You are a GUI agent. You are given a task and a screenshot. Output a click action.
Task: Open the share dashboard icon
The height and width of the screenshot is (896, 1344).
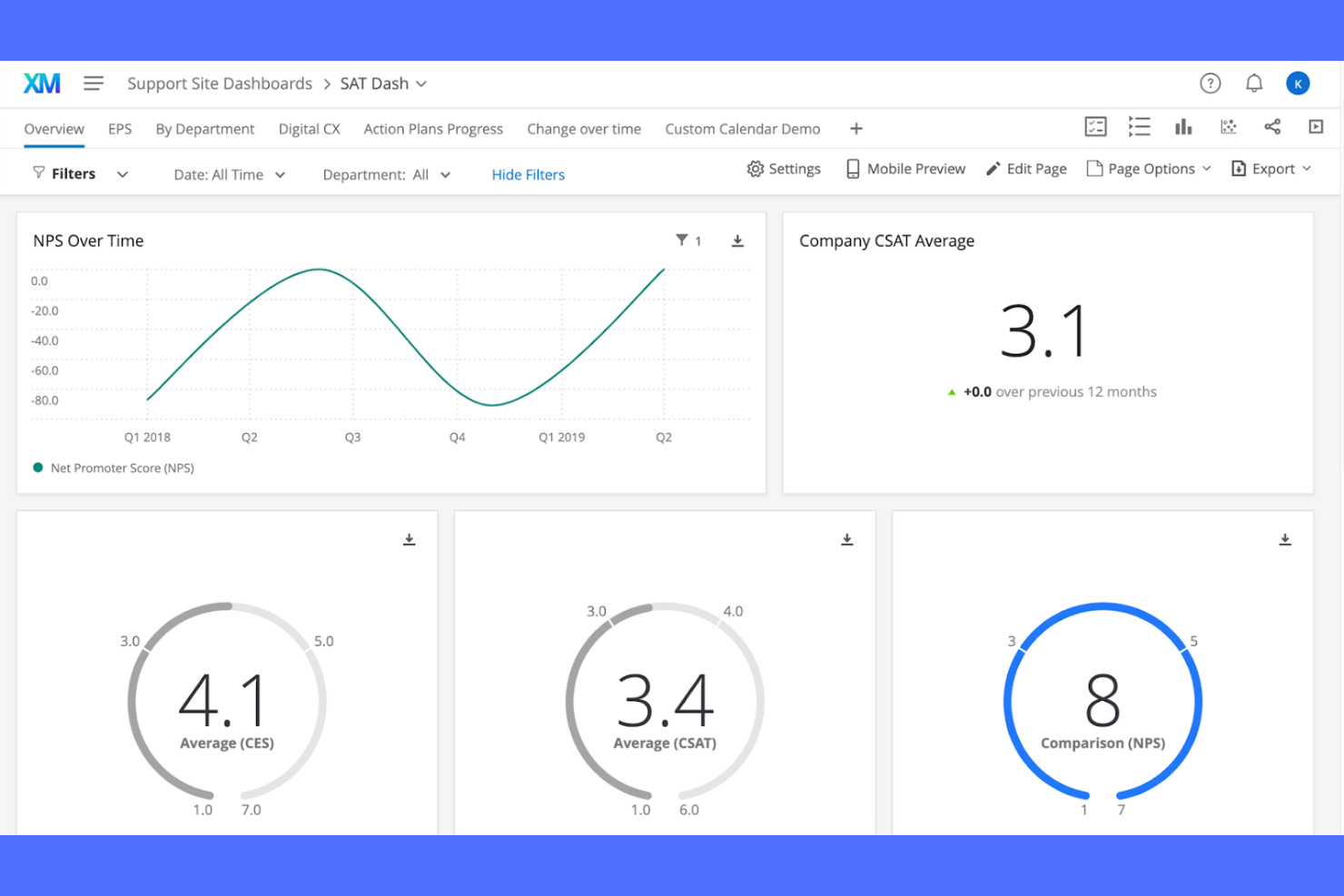[1272, 127]
